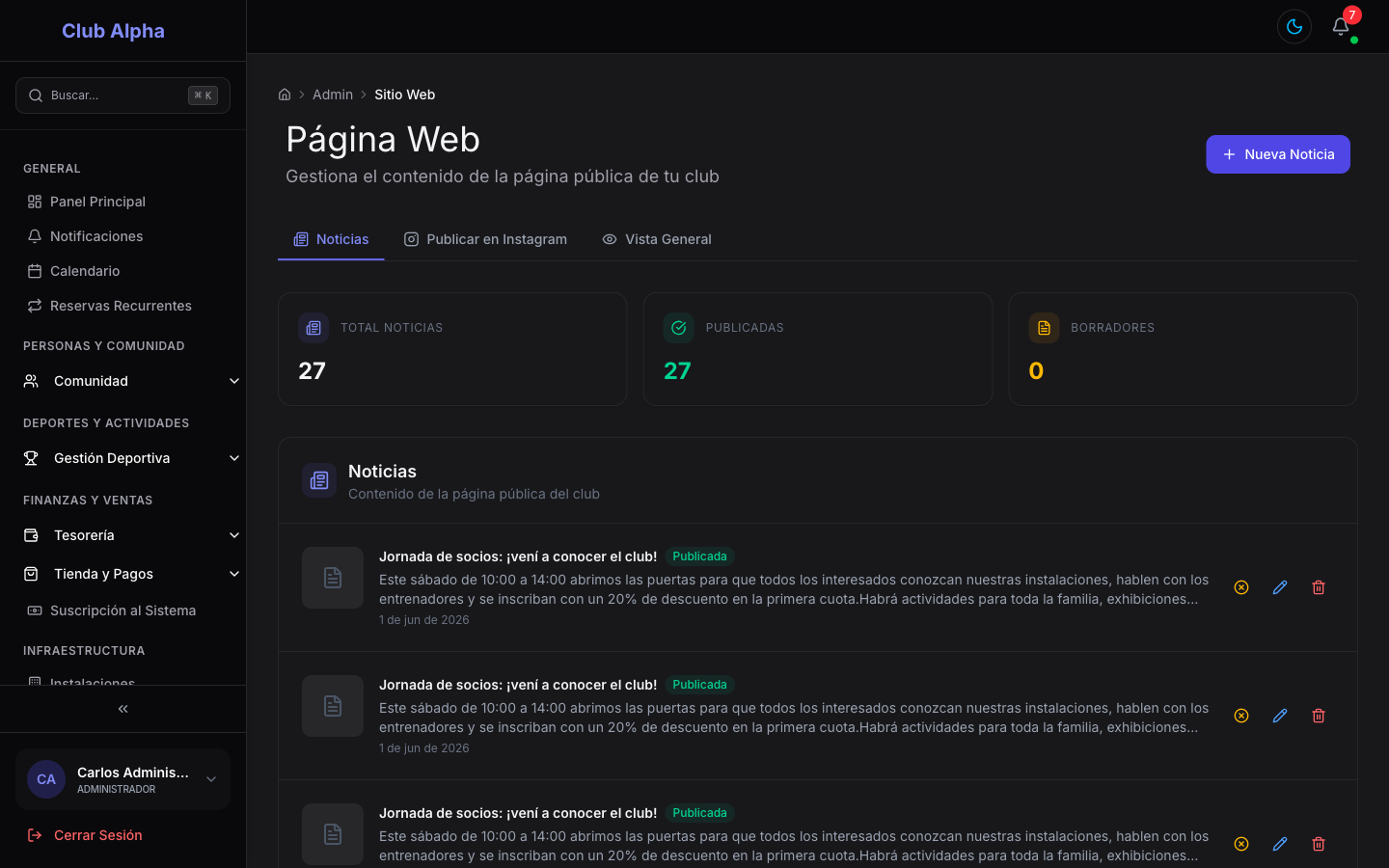Viewport: 1389px width, 868px height.
Task: Click the first news item title
Action: pyautogui.click(x=518, y=556)
